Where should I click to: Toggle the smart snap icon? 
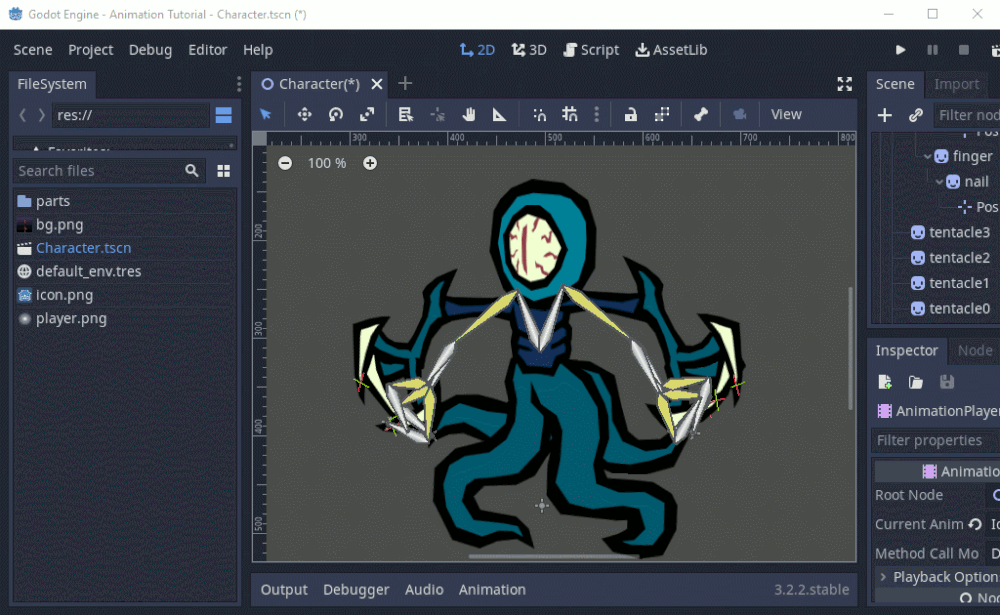[x=540, y=114]
